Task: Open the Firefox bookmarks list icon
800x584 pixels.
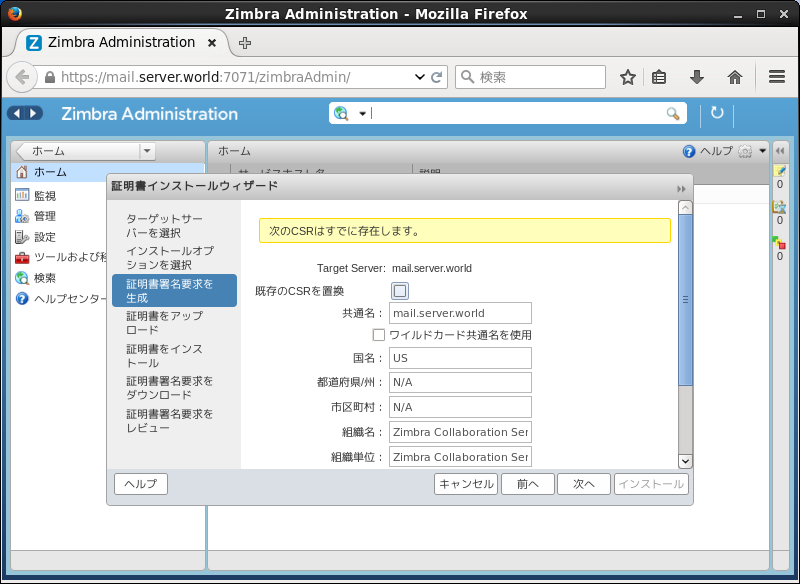Action: point(659,78)
